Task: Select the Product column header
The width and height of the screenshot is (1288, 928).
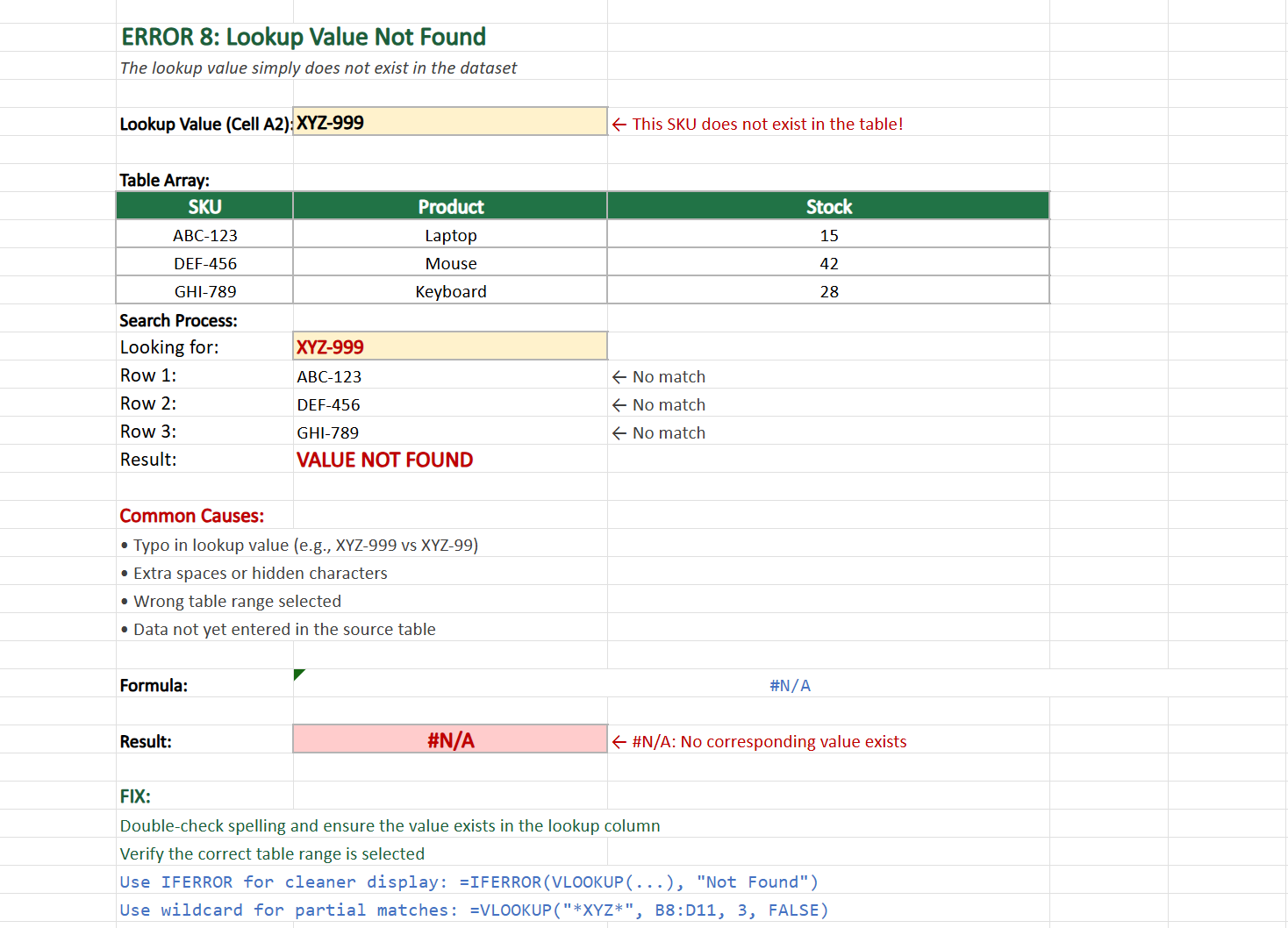Action: coord(450,206)
